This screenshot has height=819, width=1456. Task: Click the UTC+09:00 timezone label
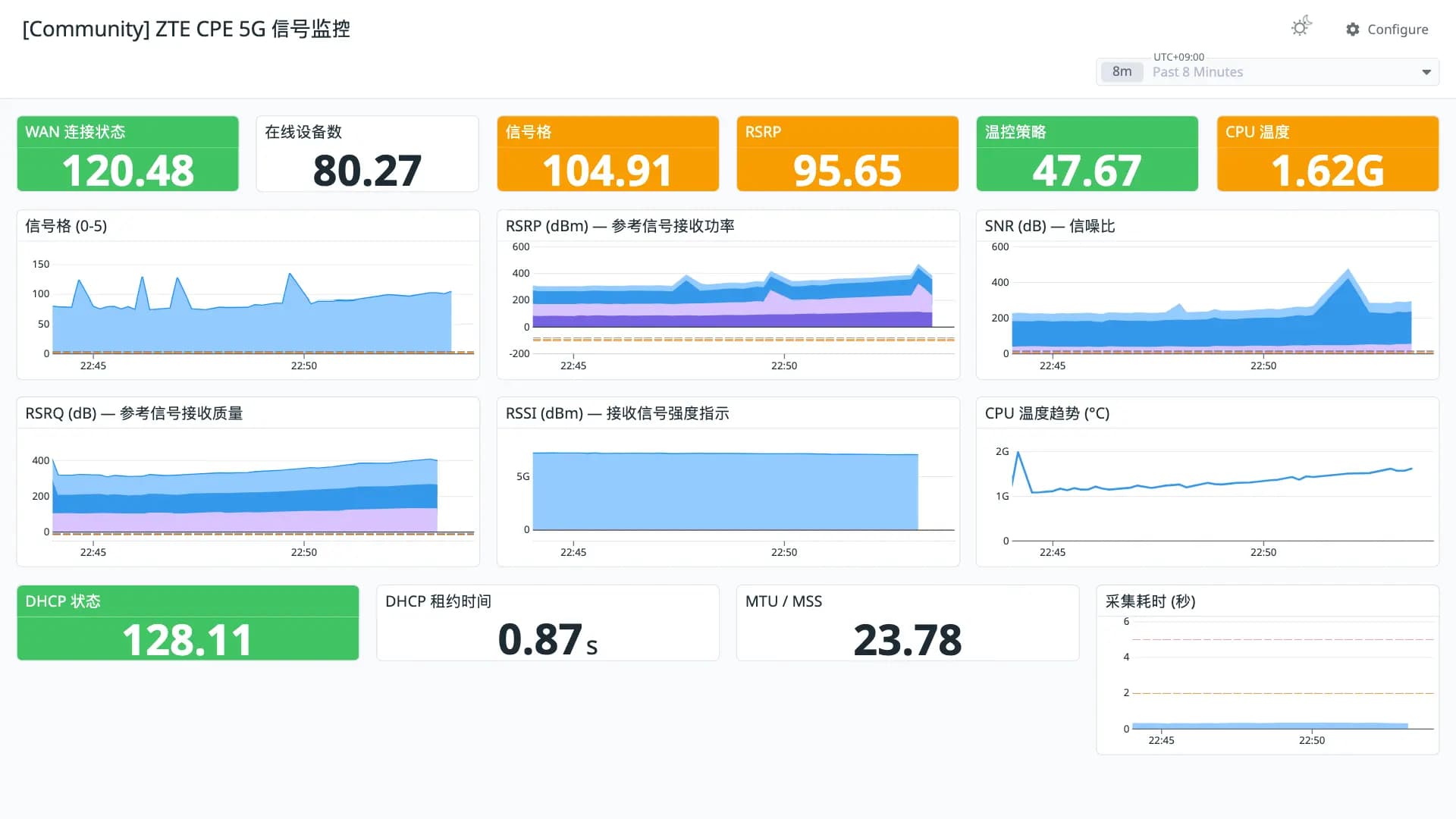point(1178,57)
